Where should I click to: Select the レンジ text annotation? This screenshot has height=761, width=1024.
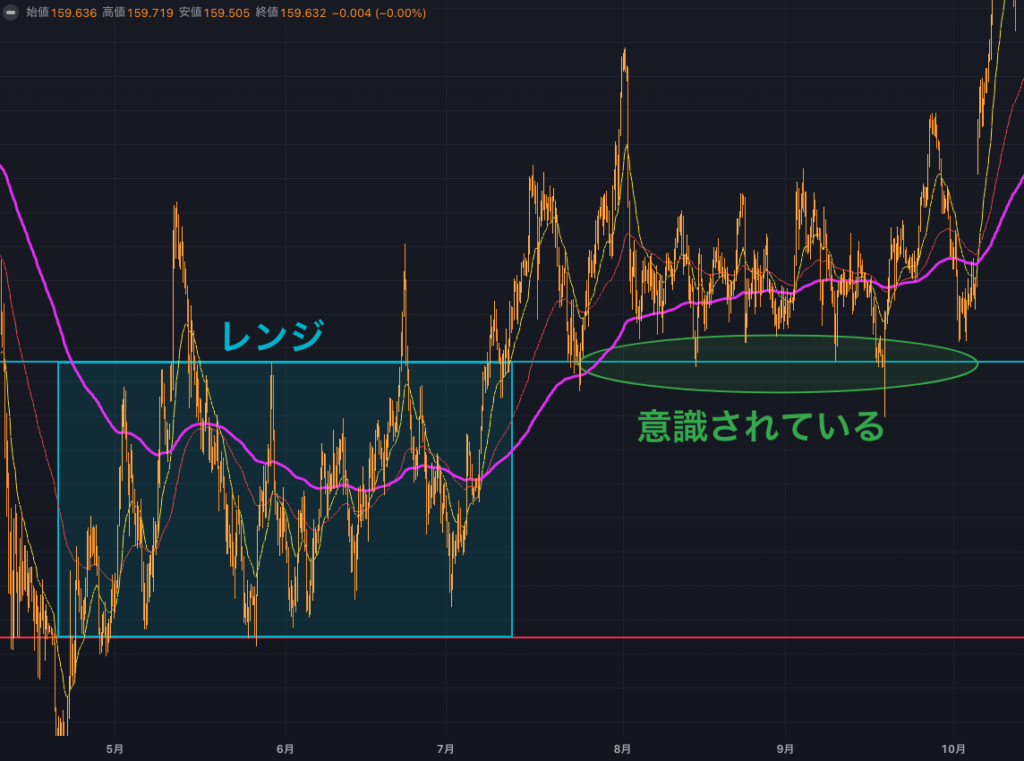[x=273, y=336]
